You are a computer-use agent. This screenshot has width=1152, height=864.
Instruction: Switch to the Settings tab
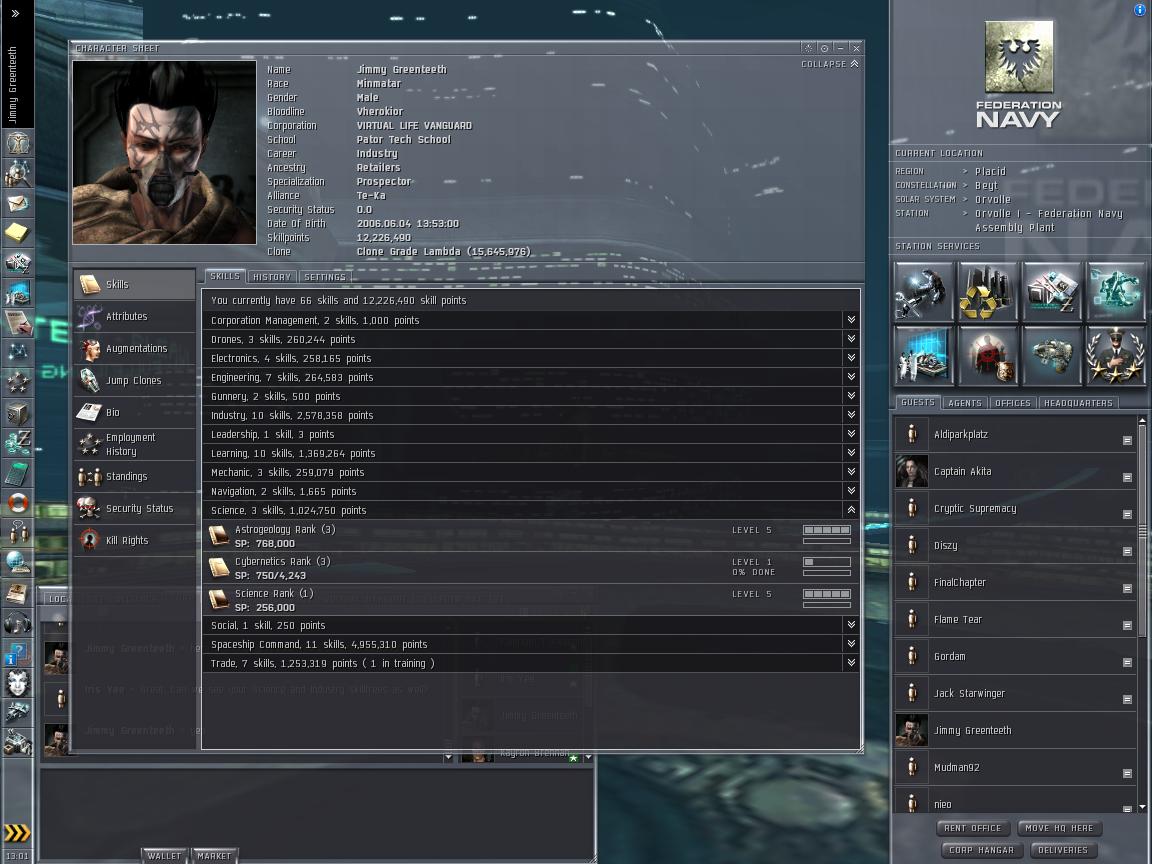click(x=325, y=277)
